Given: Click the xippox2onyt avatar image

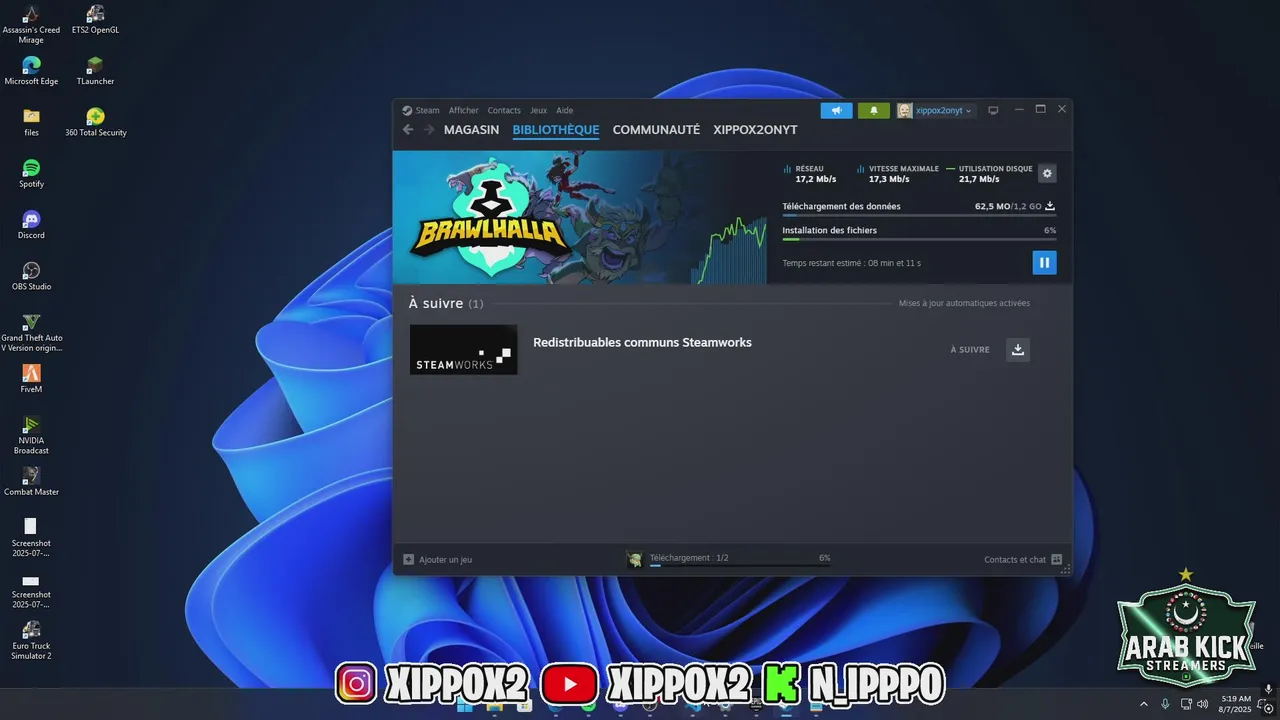Looking at the screenshot, I should point(904,110).
